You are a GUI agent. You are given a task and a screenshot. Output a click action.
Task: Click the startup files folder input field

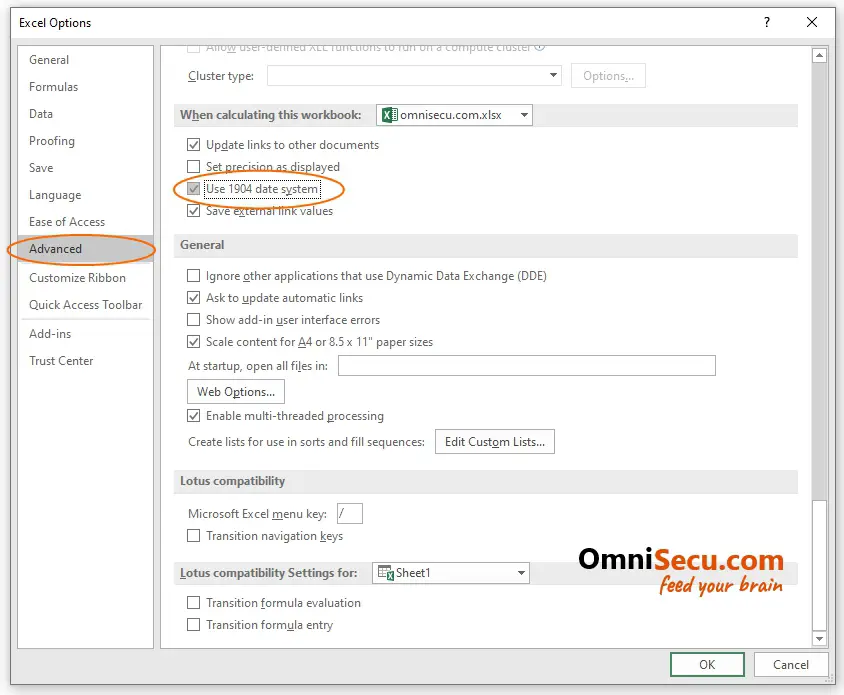click(526, 366)
